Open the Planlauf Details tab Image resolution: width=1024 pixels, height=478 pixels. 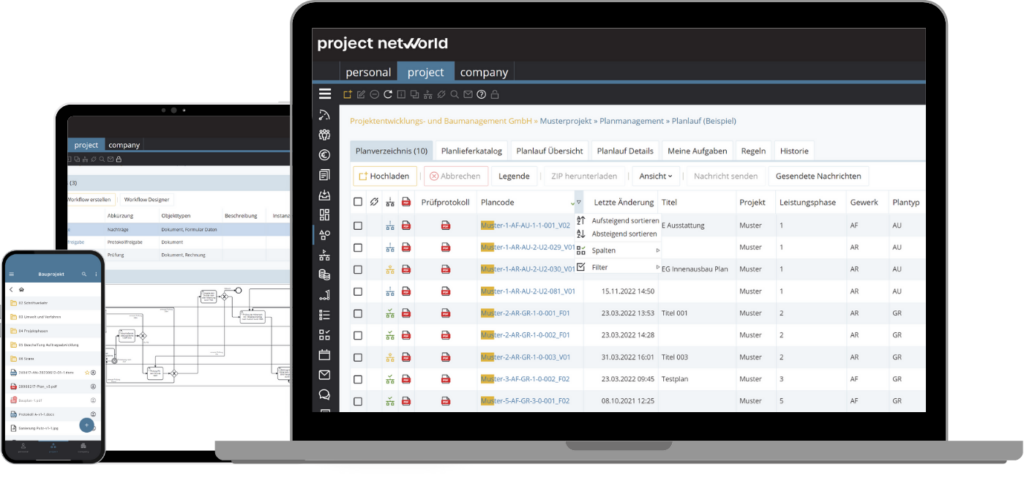[x=625, y=151]
